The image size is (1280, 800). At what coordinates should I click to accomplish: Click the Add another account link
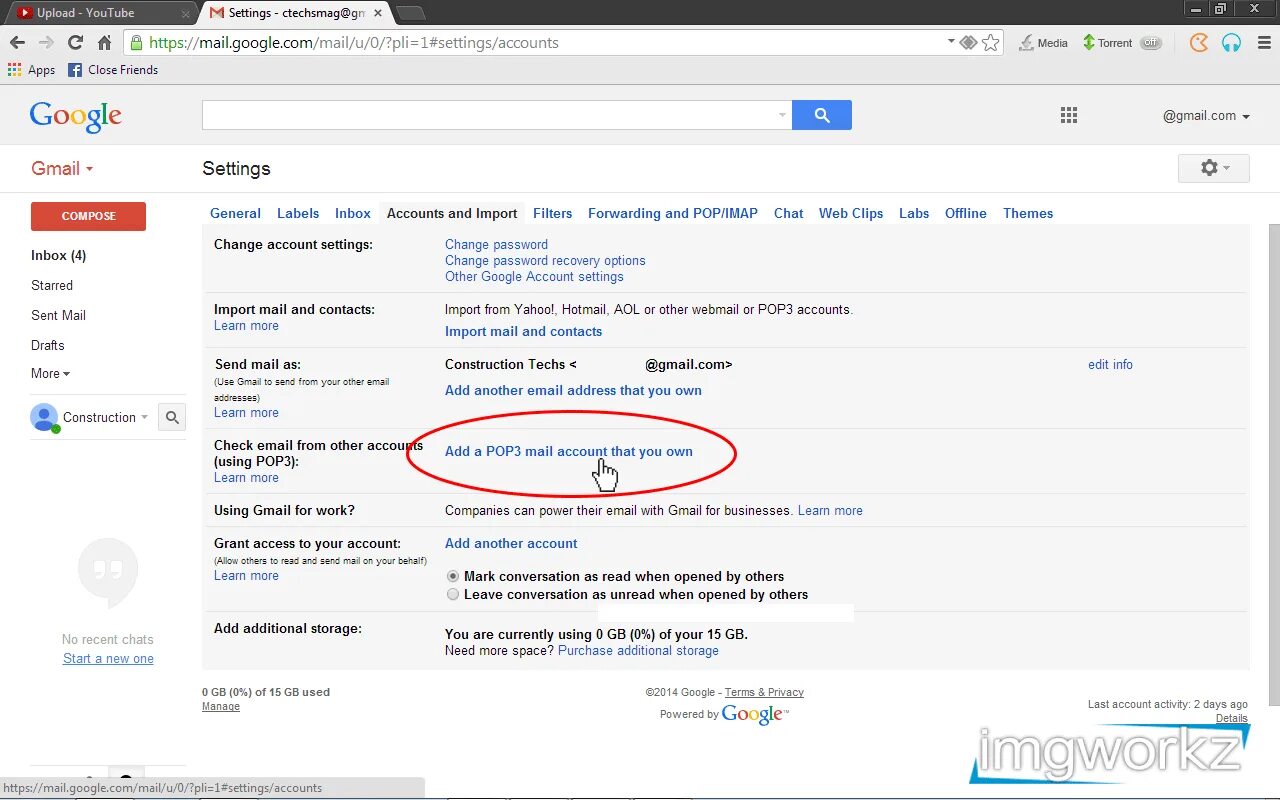[511, 544]
